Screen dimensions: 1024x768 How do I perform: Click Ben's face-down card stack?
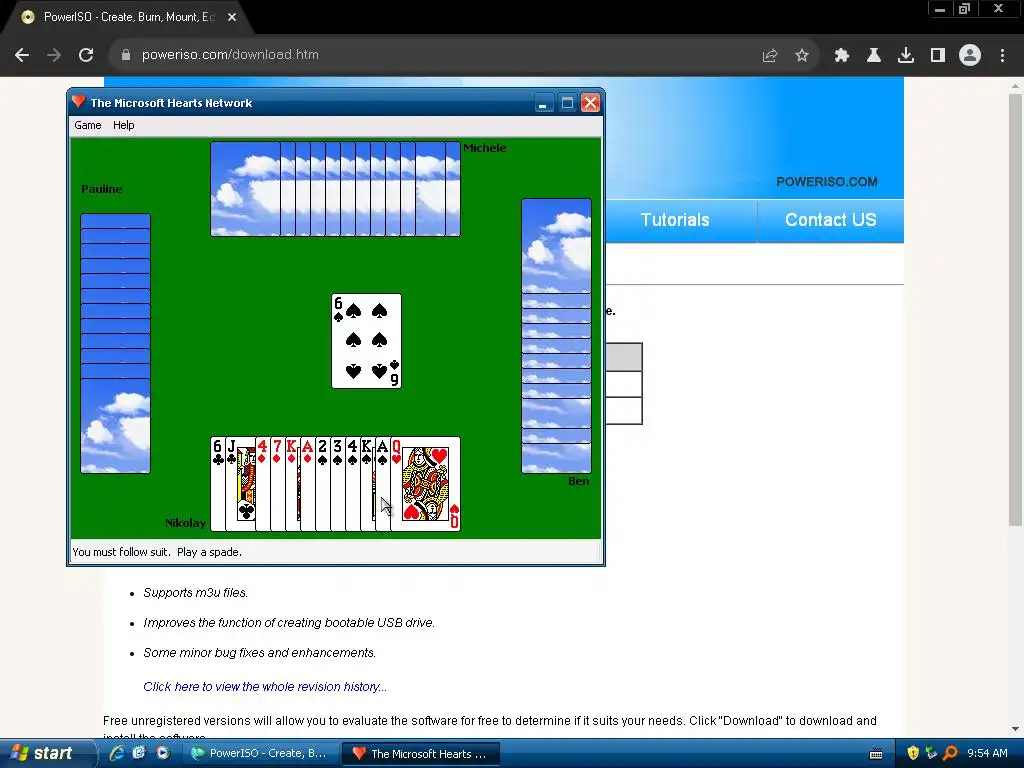556,336
